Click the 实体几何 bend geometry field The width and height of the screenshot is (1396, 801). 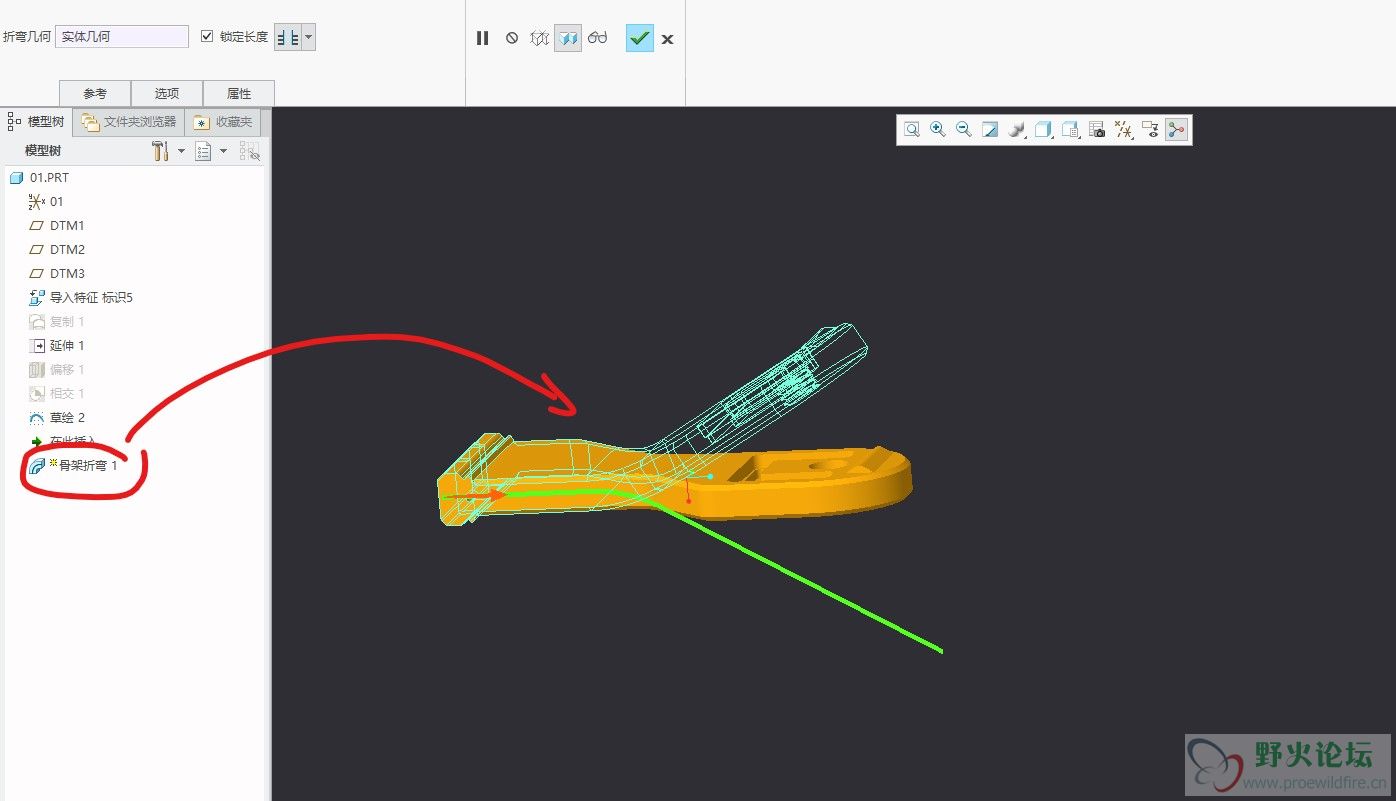click(122, 36)
